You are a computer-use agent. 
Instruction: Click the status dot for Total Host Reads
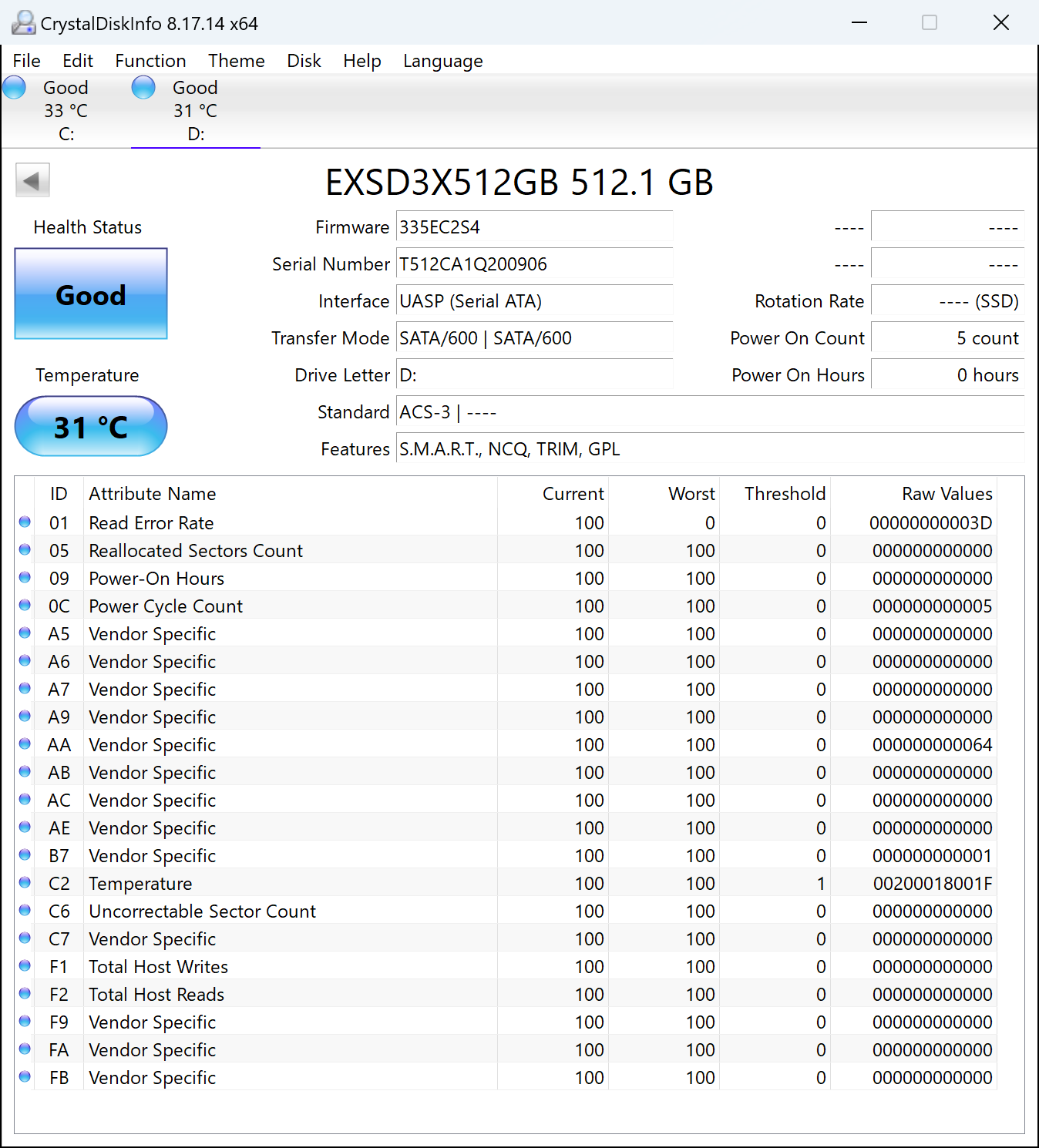pyautogui.click(x=25, y=994)
